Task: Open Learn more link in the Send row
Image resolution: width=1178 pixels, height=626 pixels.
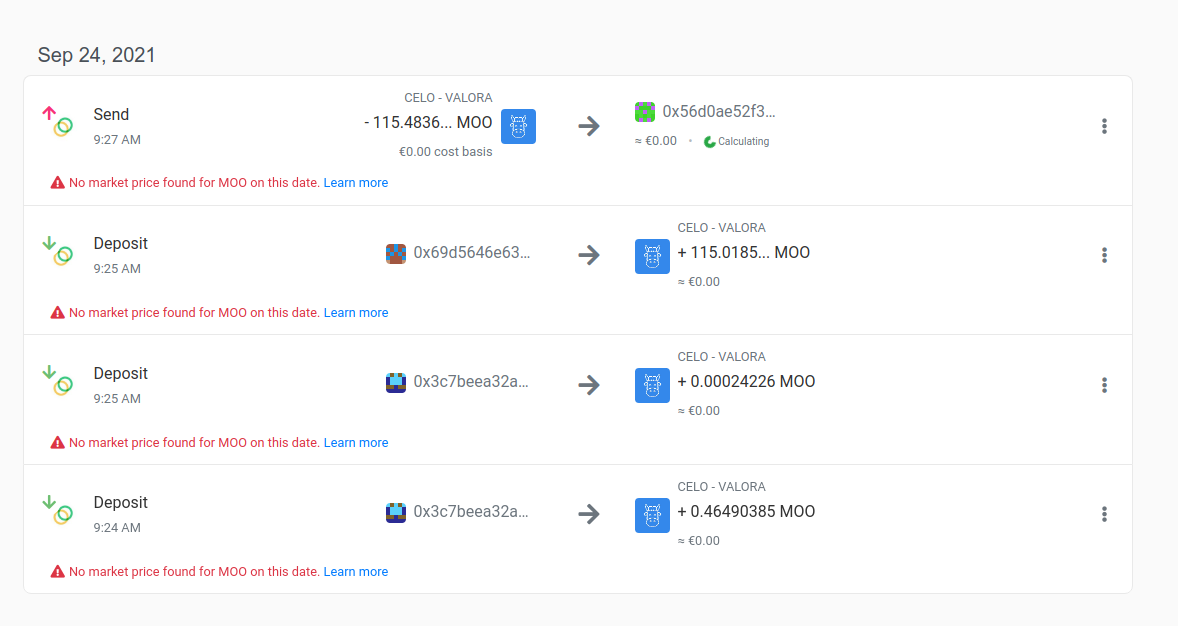Action: (x=355, y=183)
